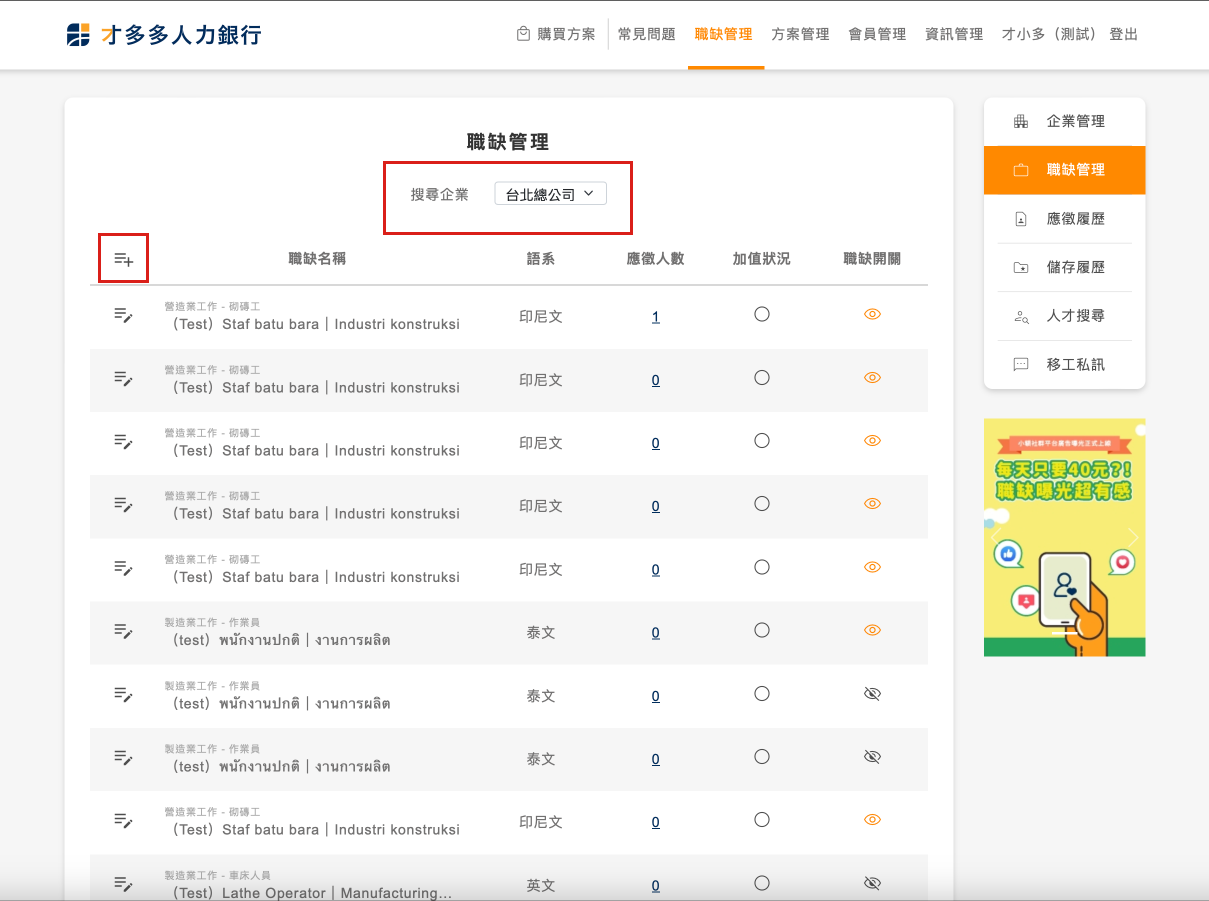Hide the first job listing using its eye icon
Viewport: 1209px width, 901px height.
(x=872, y=314)
